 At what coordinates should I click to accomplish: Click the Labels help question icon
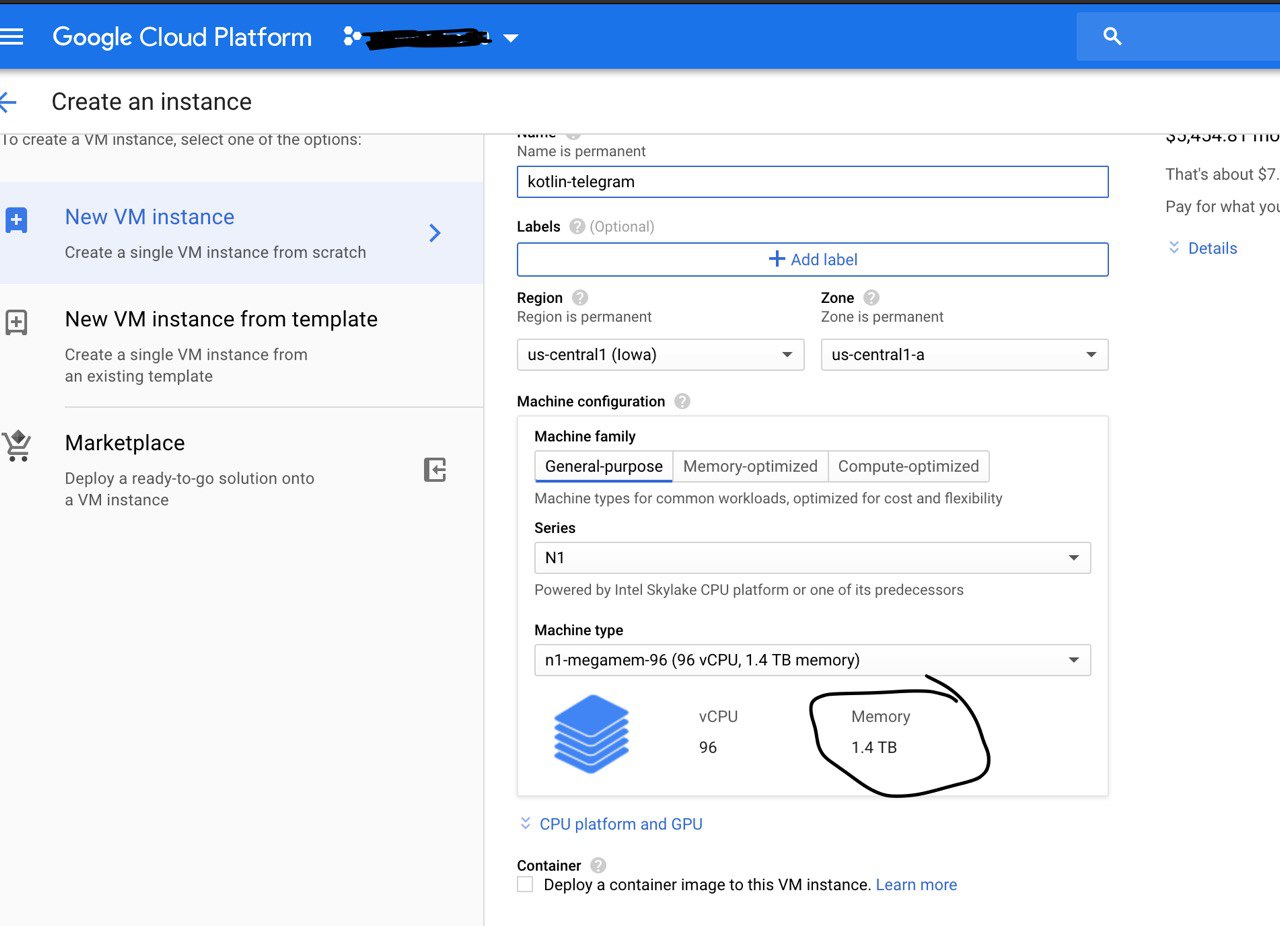click(x=577, y=226)
